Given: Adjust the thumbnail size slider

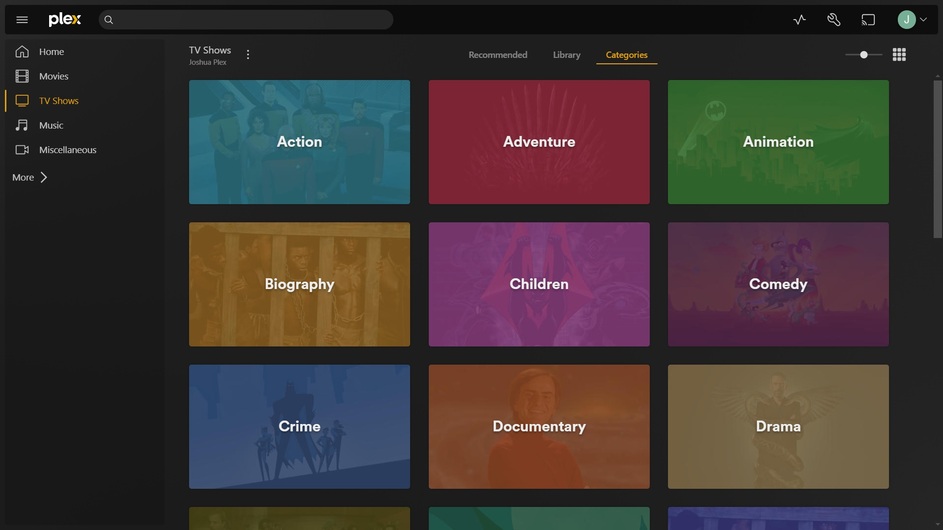Looking at the screenshot, I should [864, 55].
